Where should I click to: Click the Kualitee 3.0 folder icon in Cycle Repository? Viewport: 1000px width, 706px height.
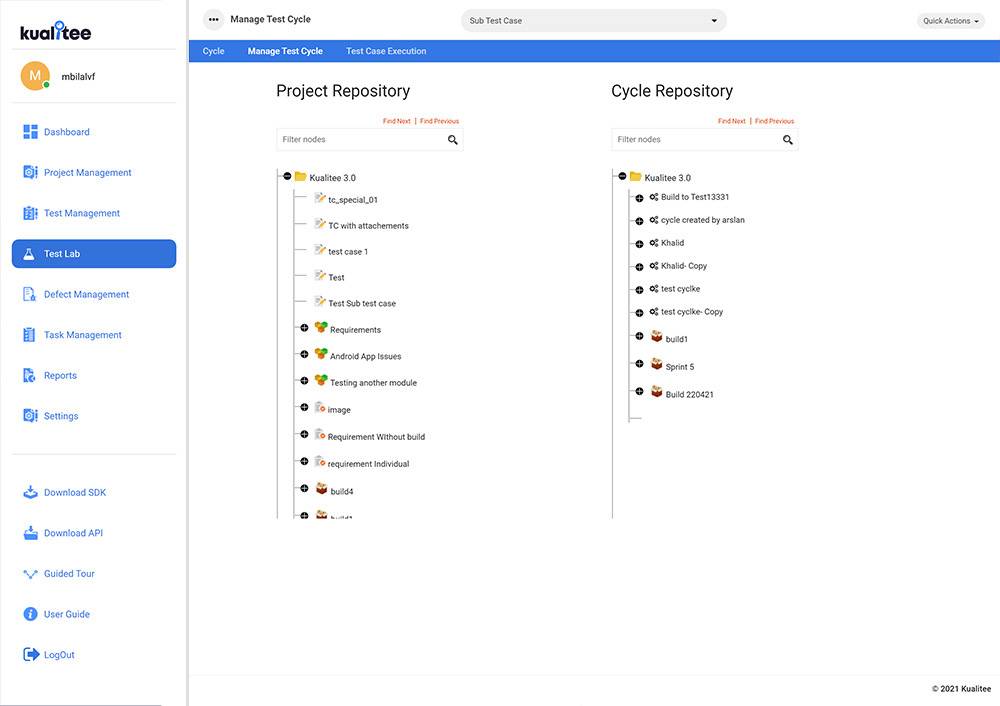[x=635, y=176]
